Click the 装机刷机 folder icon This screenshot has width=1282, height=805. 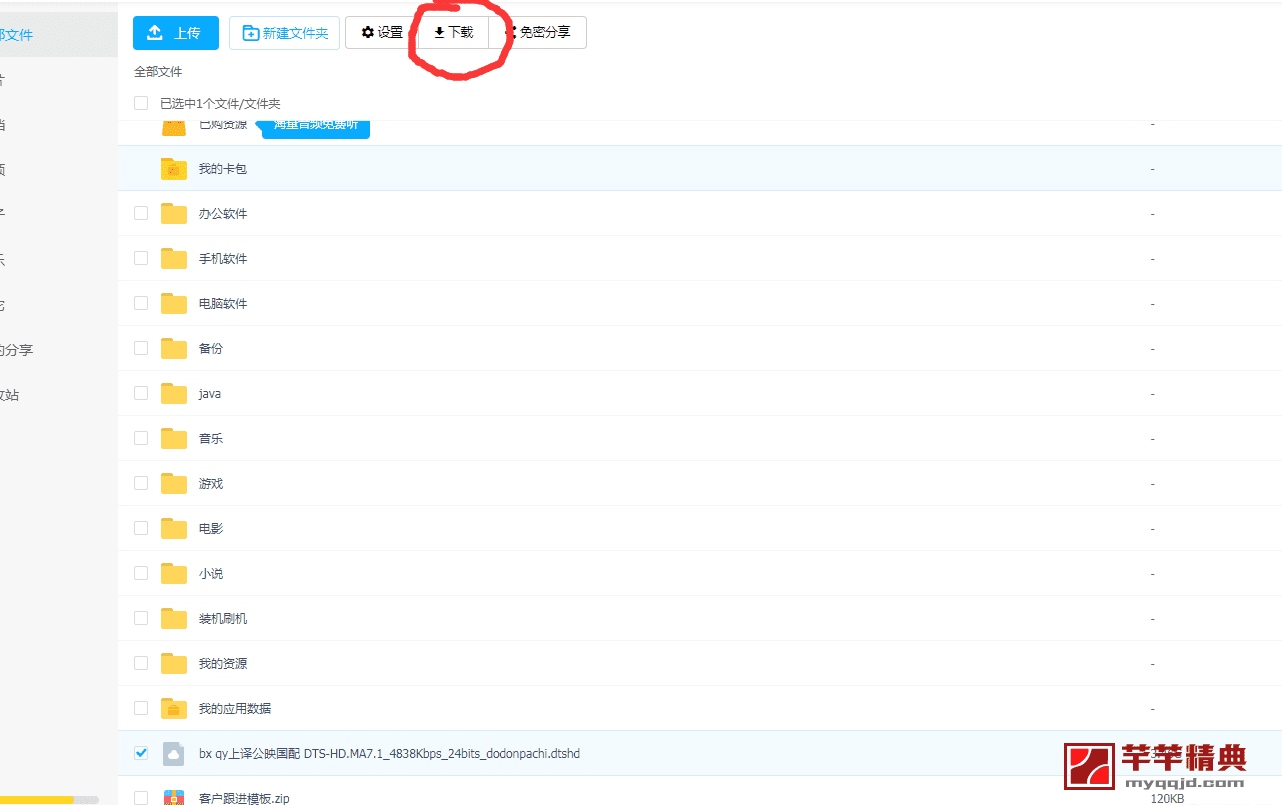pos(174,619)
